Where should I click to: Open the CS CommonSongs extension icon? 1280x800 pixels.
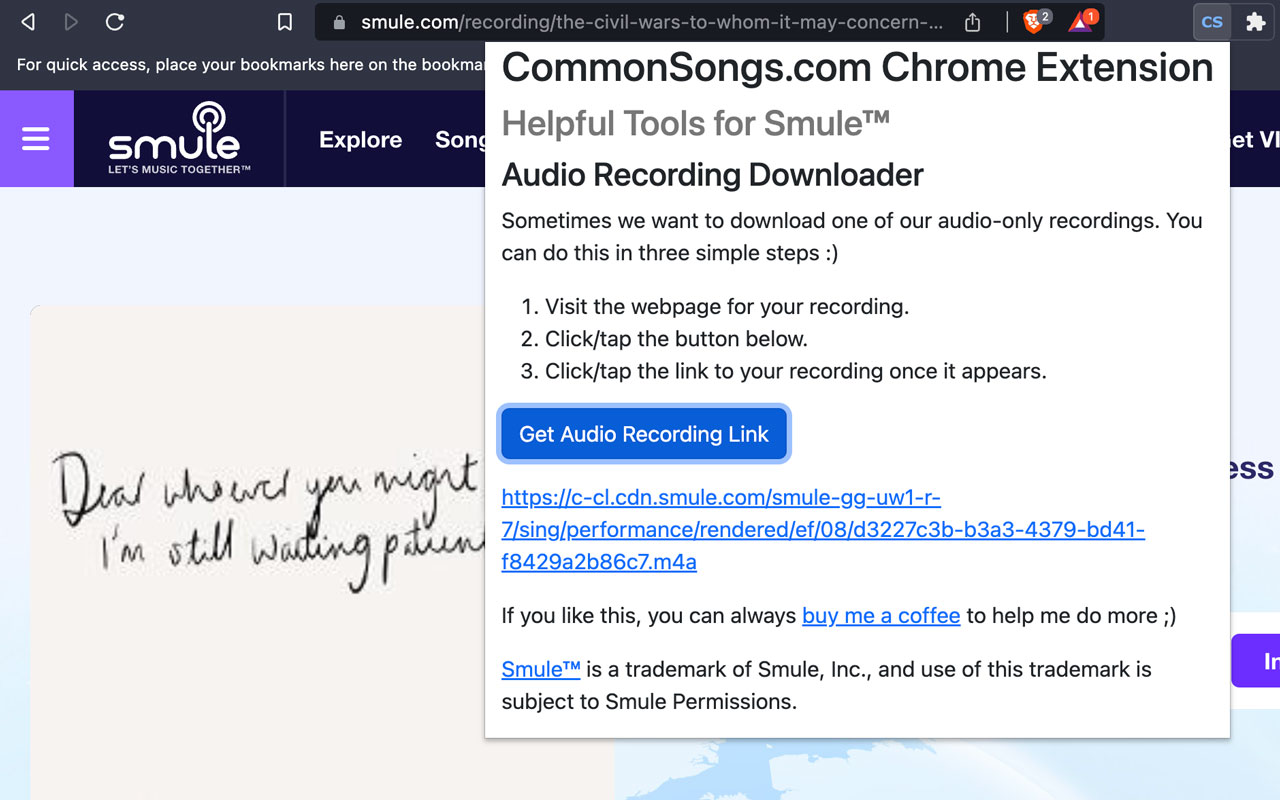tap(1211, 21)
